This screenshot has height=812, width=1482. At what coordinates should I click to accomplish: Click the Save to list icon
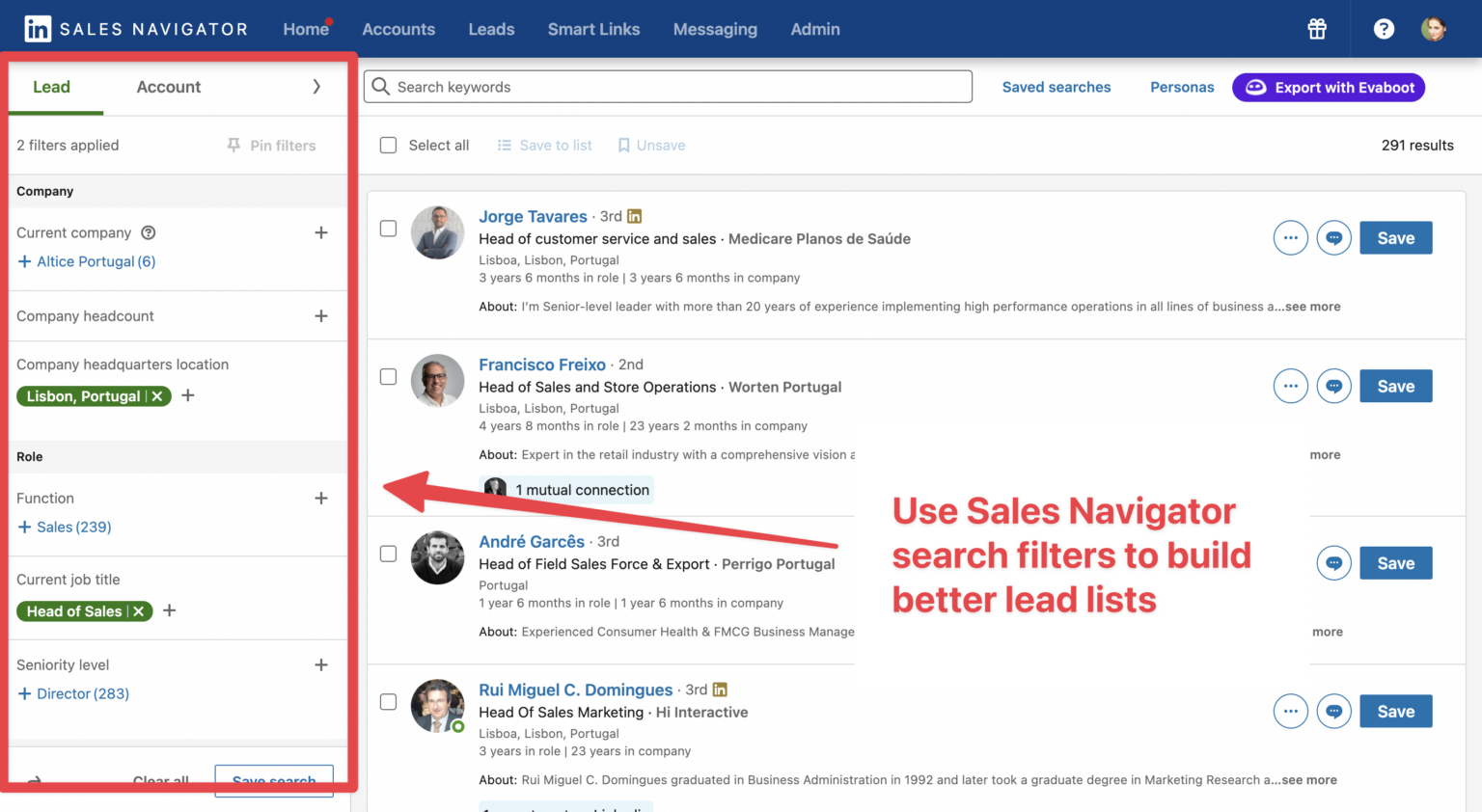pos(504,145)
